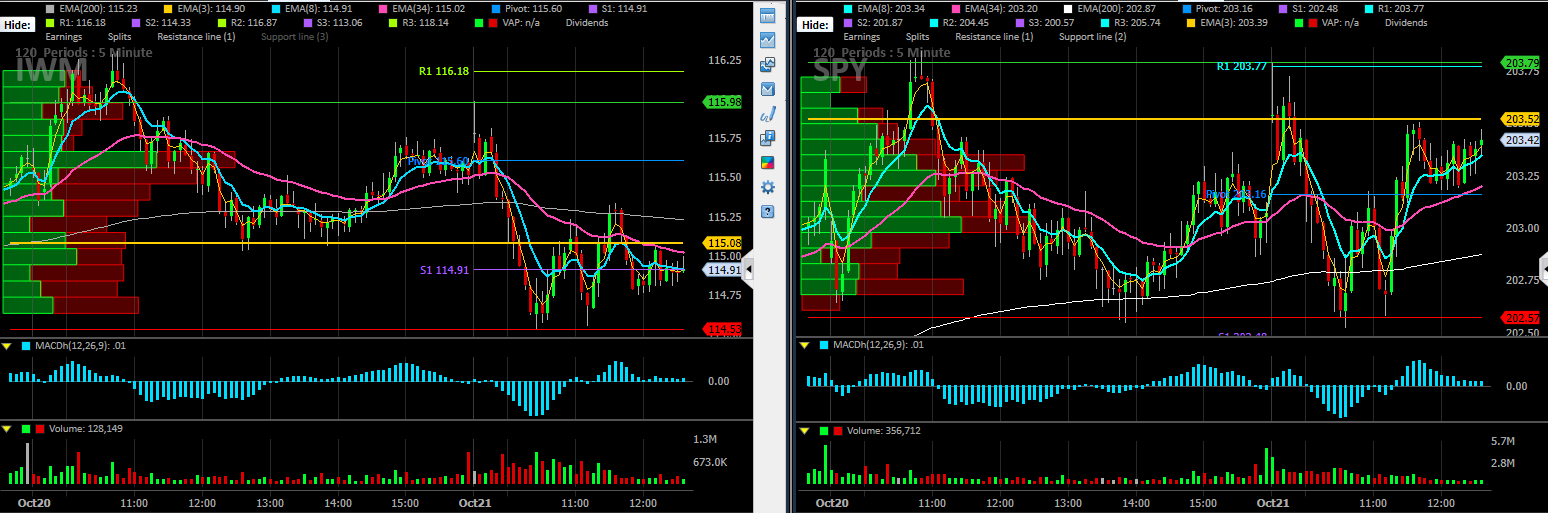This screenshot has width=1548, height=513.
Task: Click 115.08 yellow price tag on IWM axis
Action: (x=723, y=243)
